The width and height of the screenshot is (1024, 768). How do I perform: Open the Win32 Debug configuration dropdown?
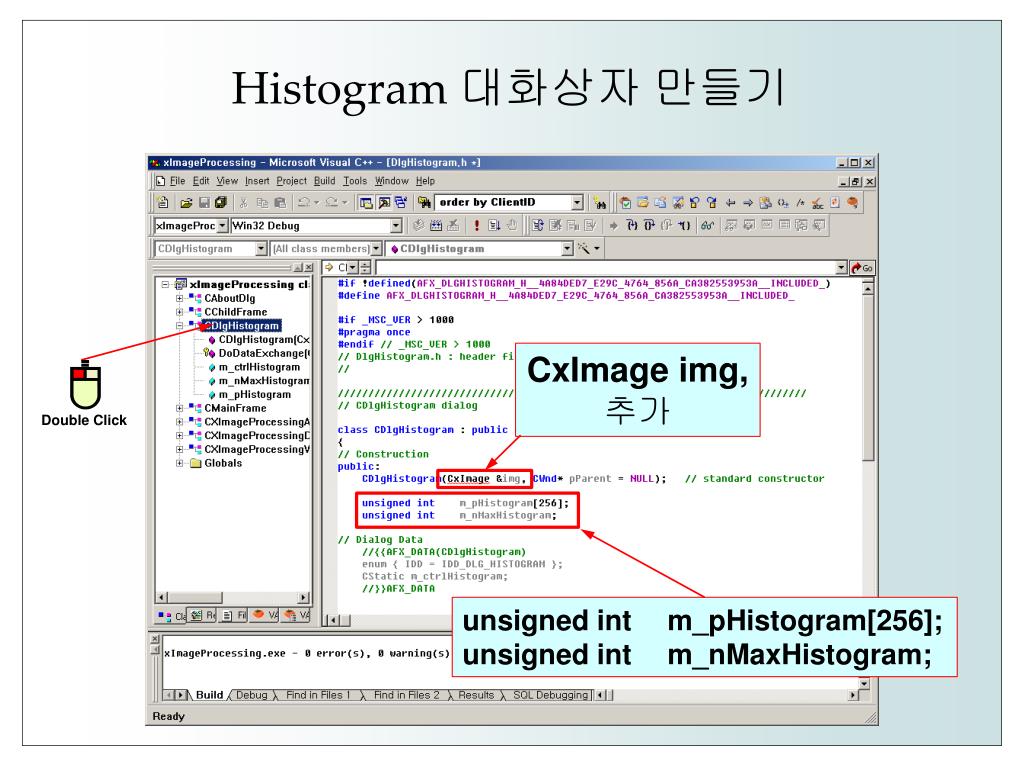(396, 225)
